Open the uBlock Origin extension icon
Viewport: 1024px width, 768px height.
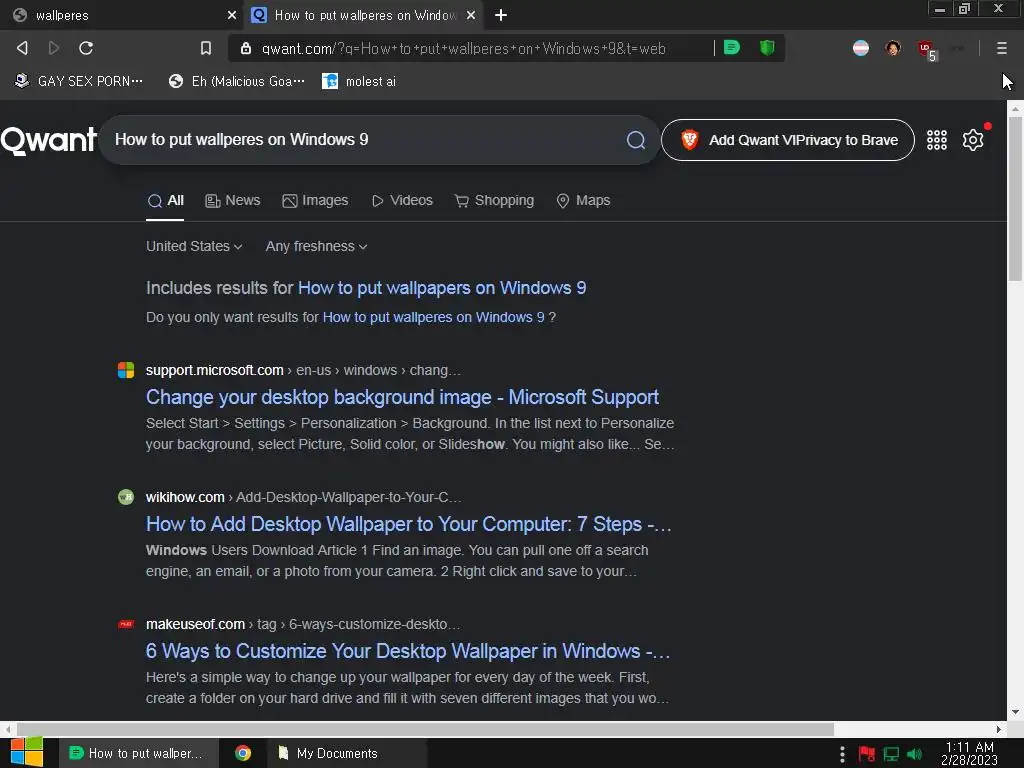(x=926, y=49)
